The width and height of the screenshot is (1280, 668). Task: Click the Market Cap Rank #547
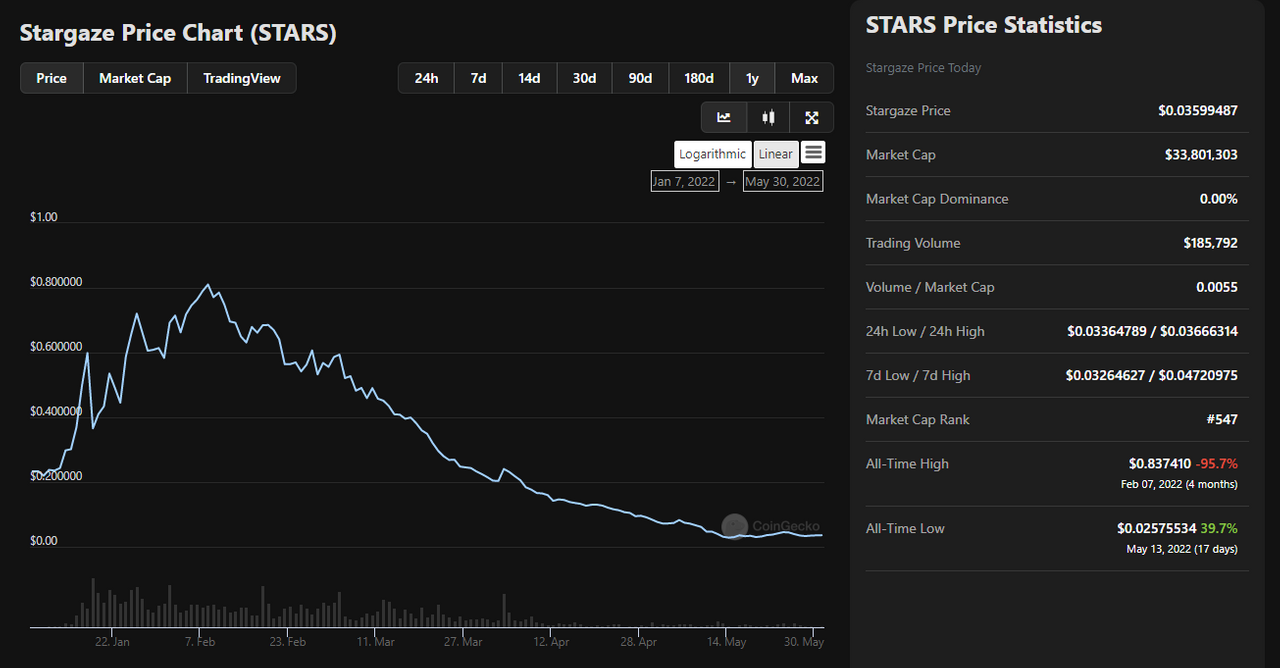click(1222, 420)
